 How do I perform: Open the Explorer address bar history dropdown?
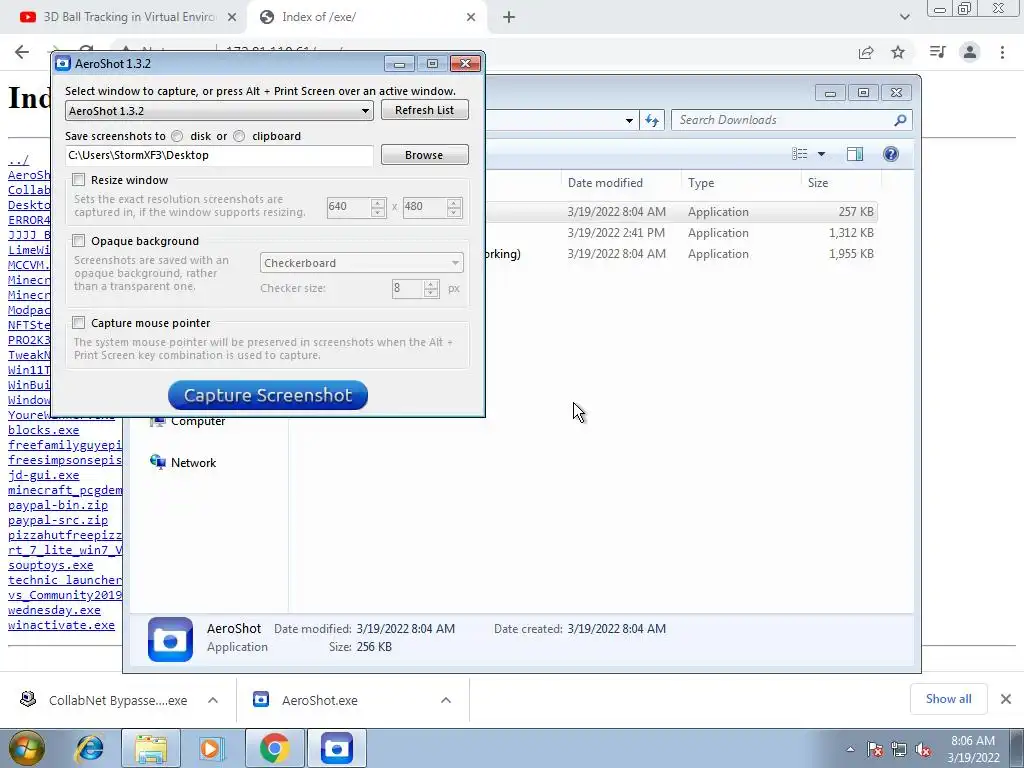click(x=629, y=121)
